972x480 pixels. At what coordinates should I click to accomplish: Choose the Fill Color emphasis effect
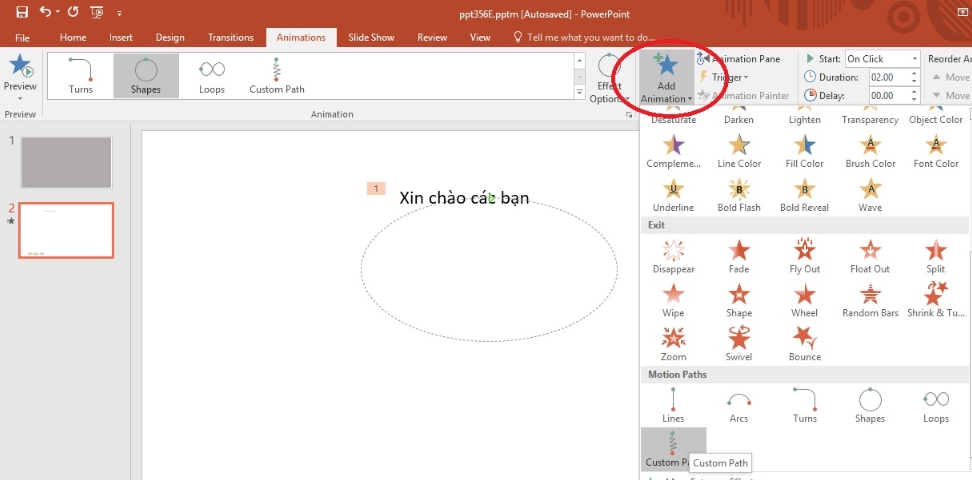click(805, 151)
